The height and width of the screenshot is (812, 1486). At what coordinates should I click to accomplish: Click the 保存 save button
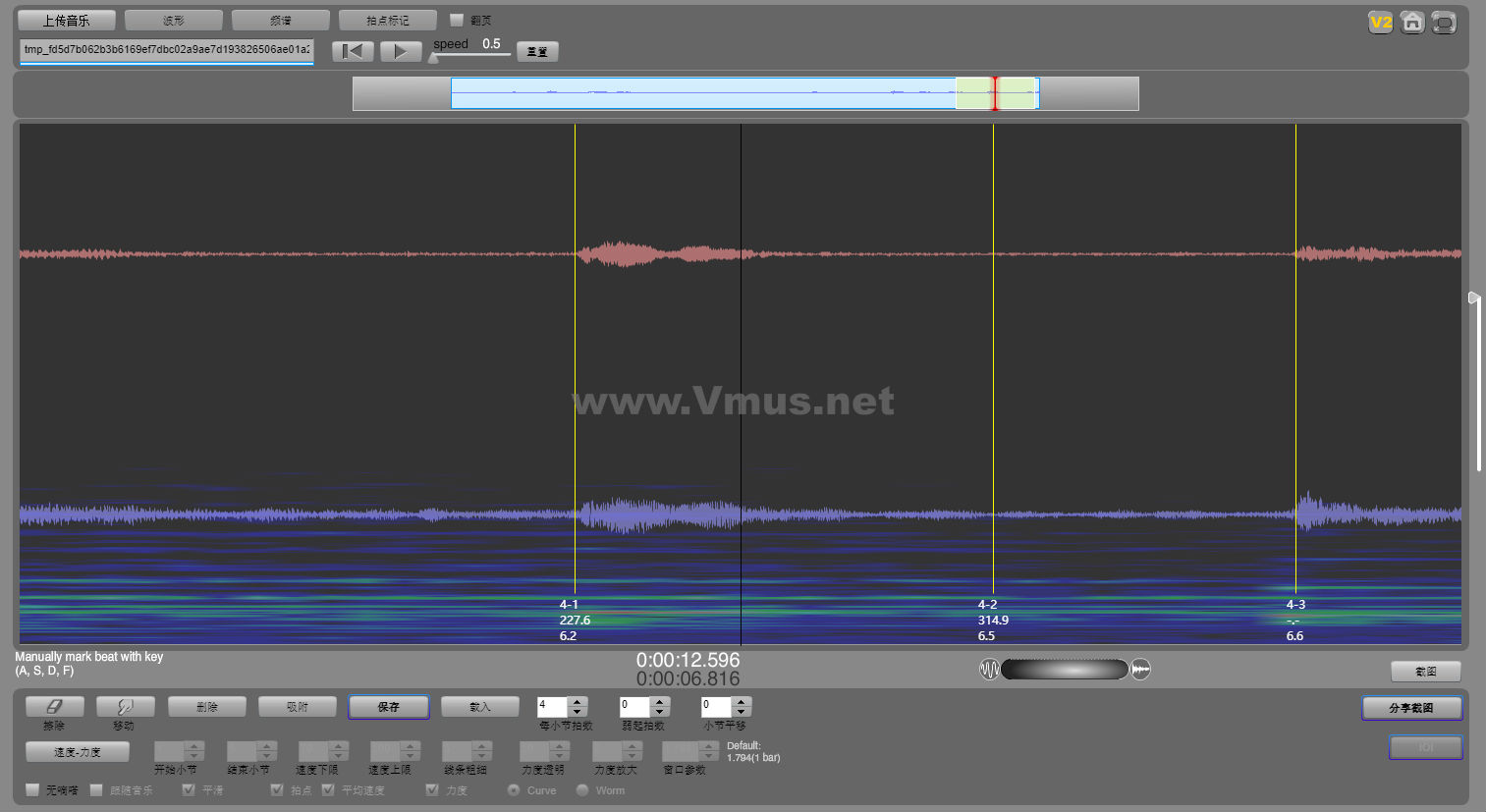point(389,707)
